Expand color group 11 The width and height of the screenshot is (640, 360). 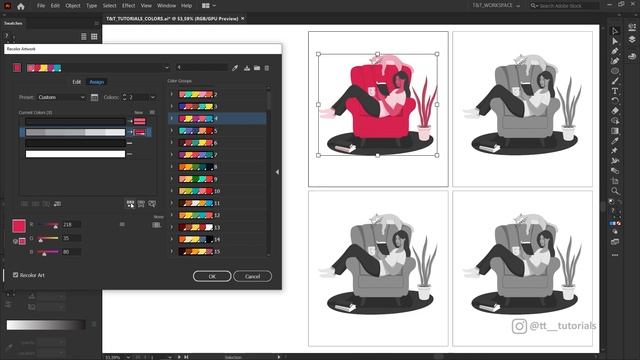[x=172, y=203]
